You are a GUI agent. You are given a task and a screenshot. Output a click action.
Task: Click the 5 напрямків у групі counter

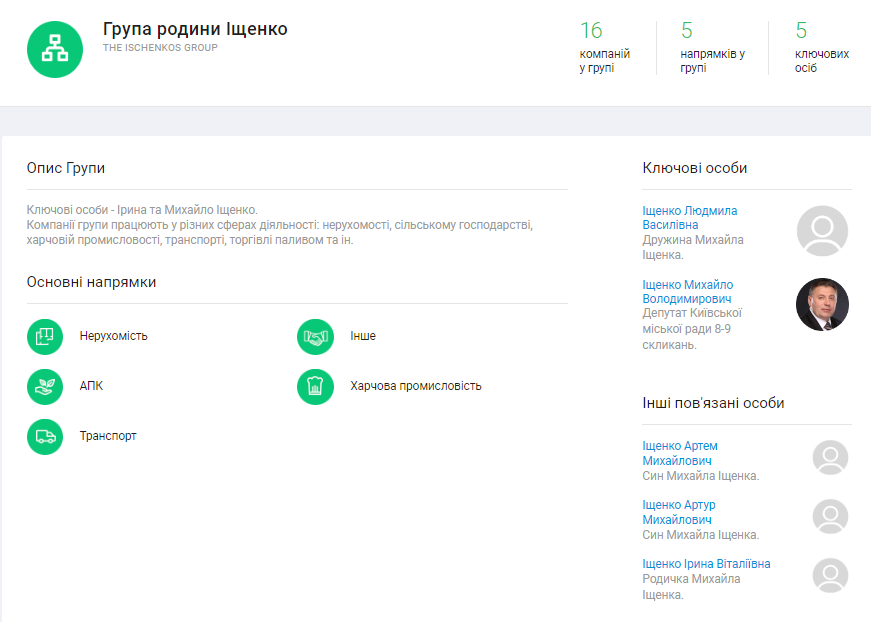pos(711,47)
